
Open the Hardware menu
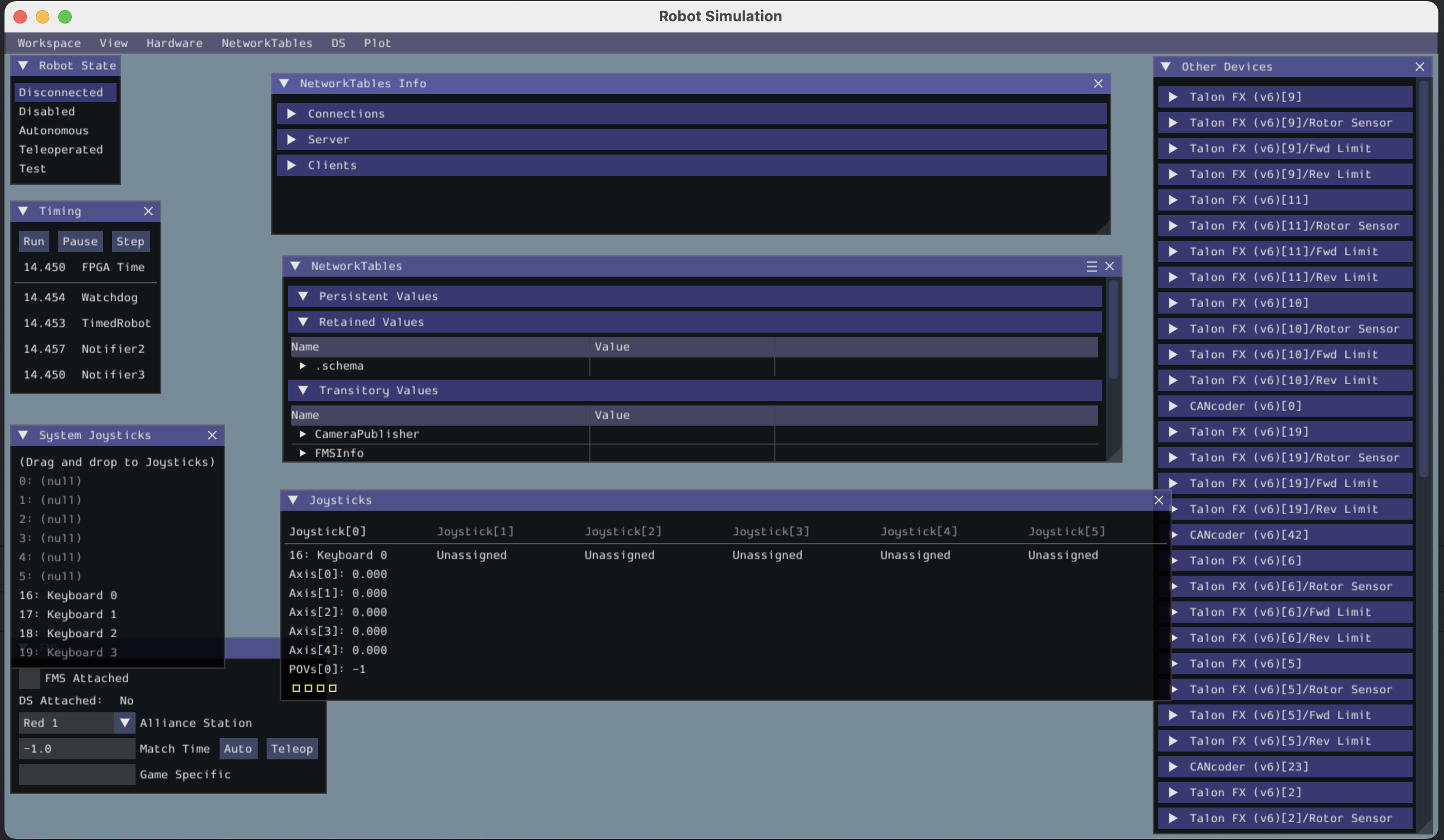tap(174, 43)
